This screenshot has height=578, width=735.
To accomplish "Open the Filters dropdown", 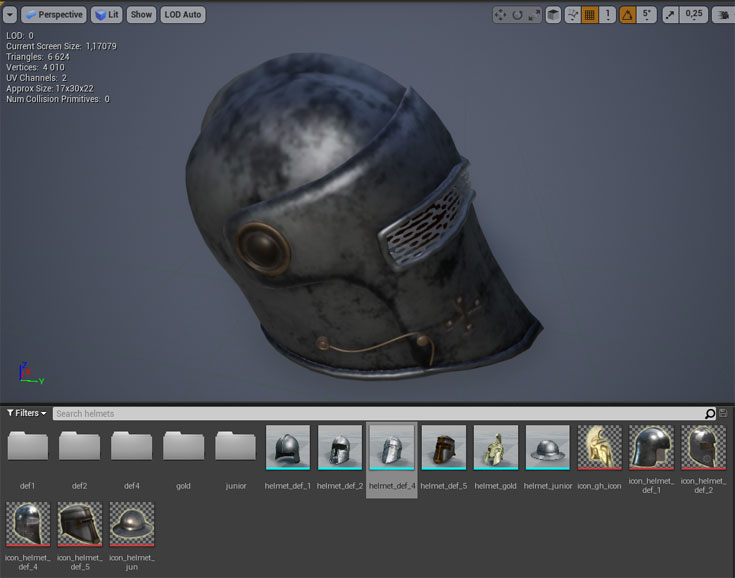I will [x=27, y=413].
